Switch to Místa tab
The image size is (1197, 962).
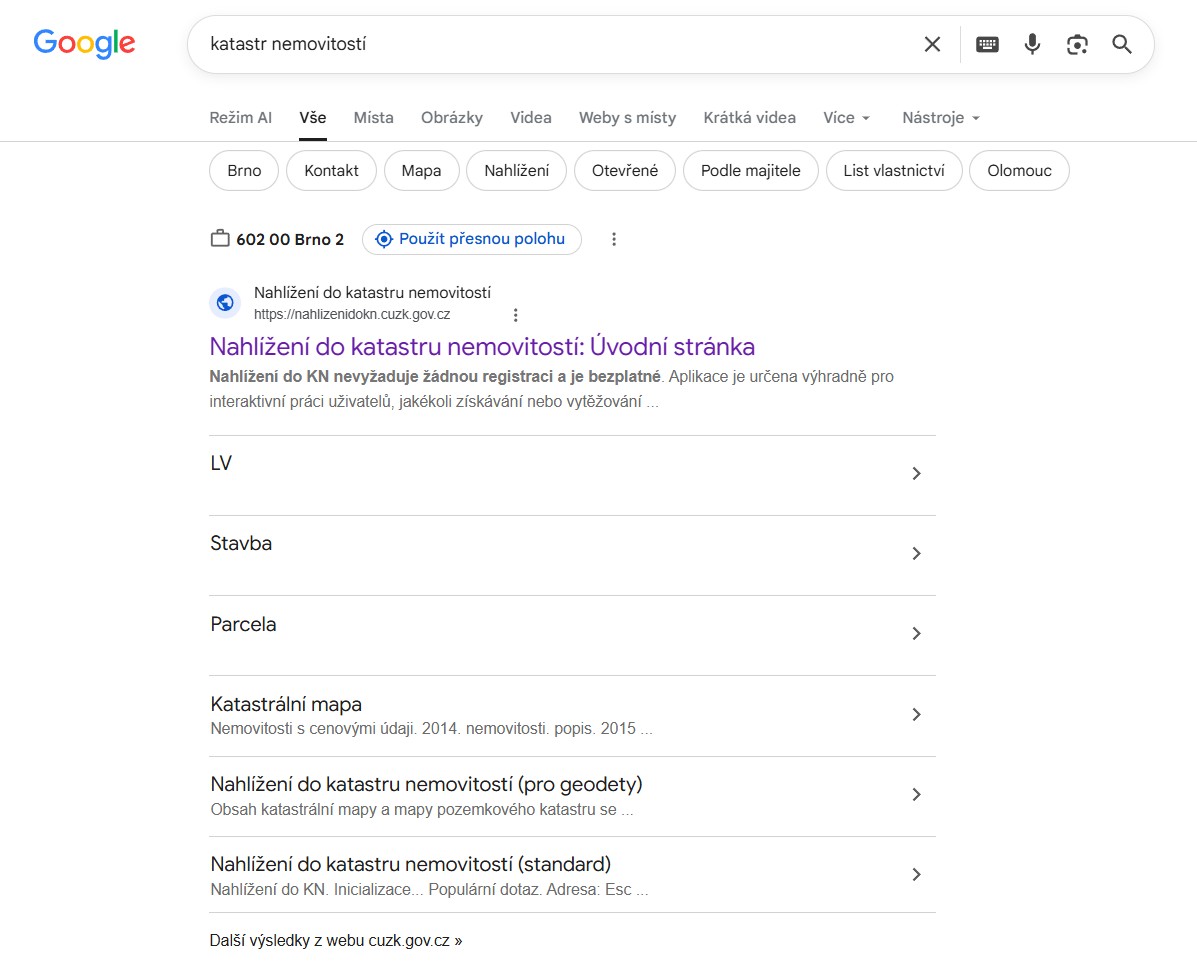pos(373,118)
